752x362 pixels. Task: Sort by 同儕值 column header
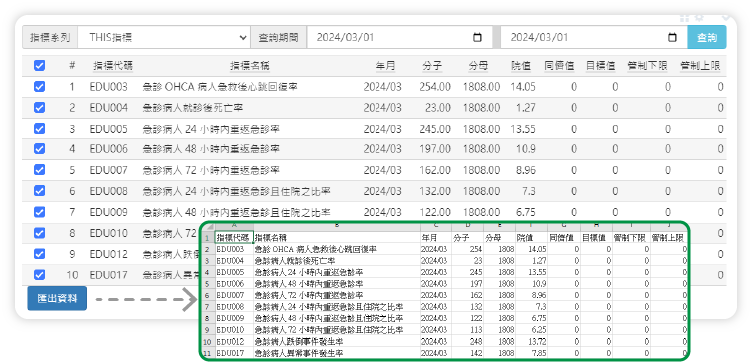[559, 66]
